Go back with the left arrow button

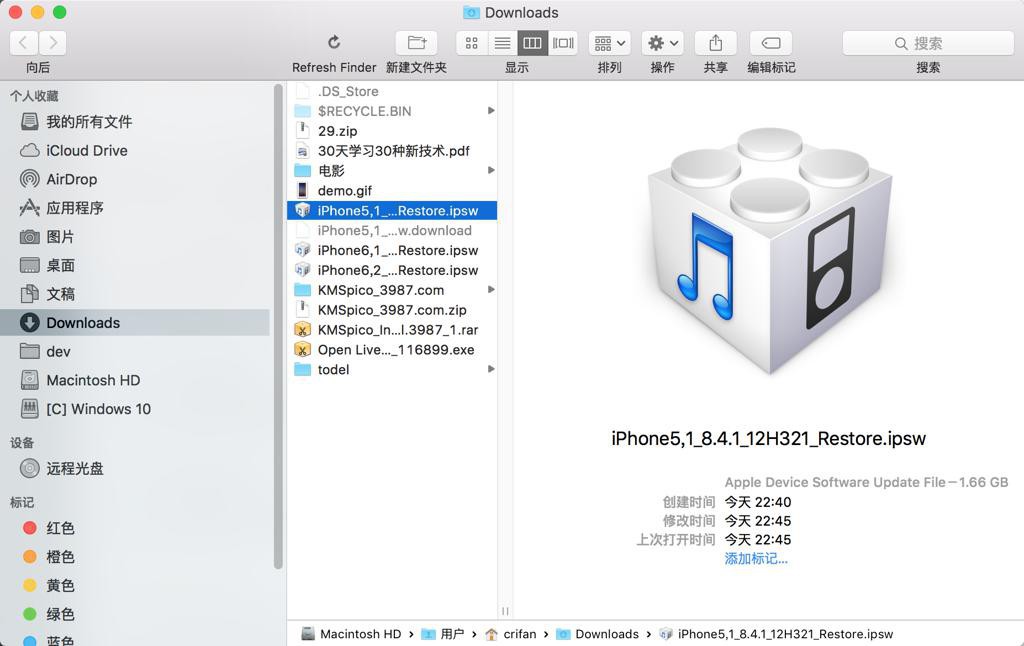click(x=24, y=43)
